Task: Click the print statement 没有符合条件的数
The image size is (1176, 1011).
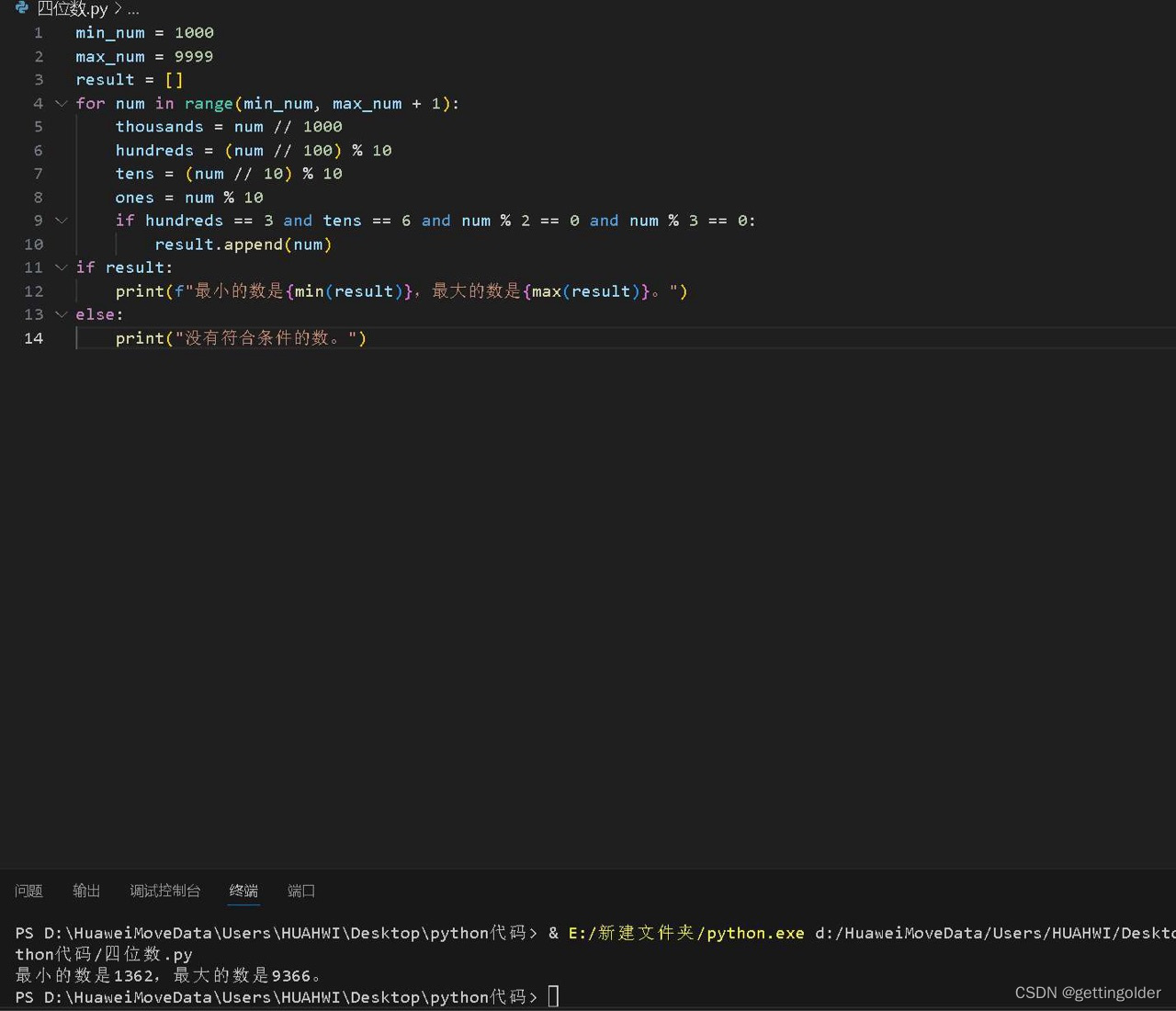Action: (x=241, y=338)
